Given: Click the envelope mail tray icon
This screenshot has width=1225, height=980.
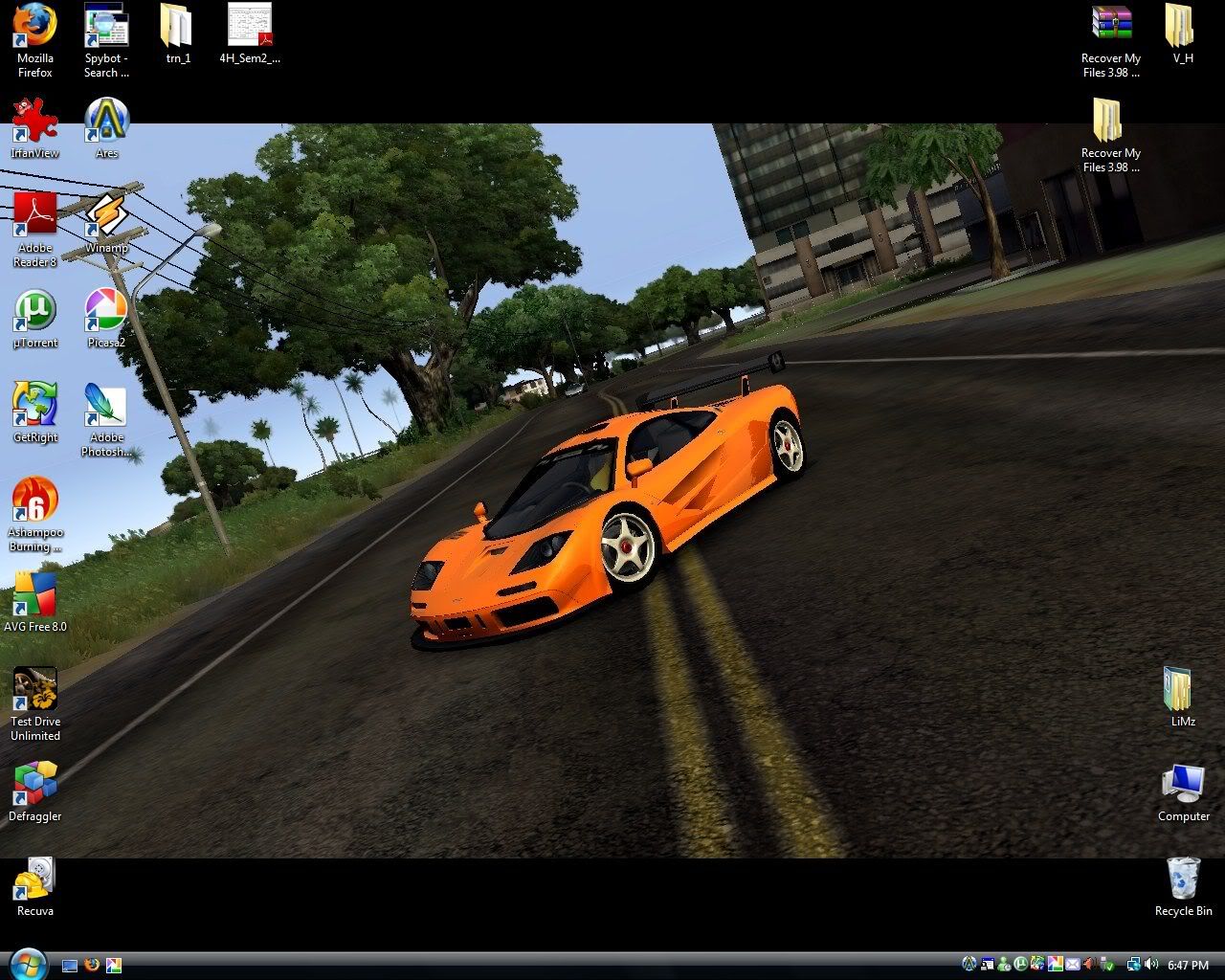Looking at the screenshot, I should click(1073, 964).
